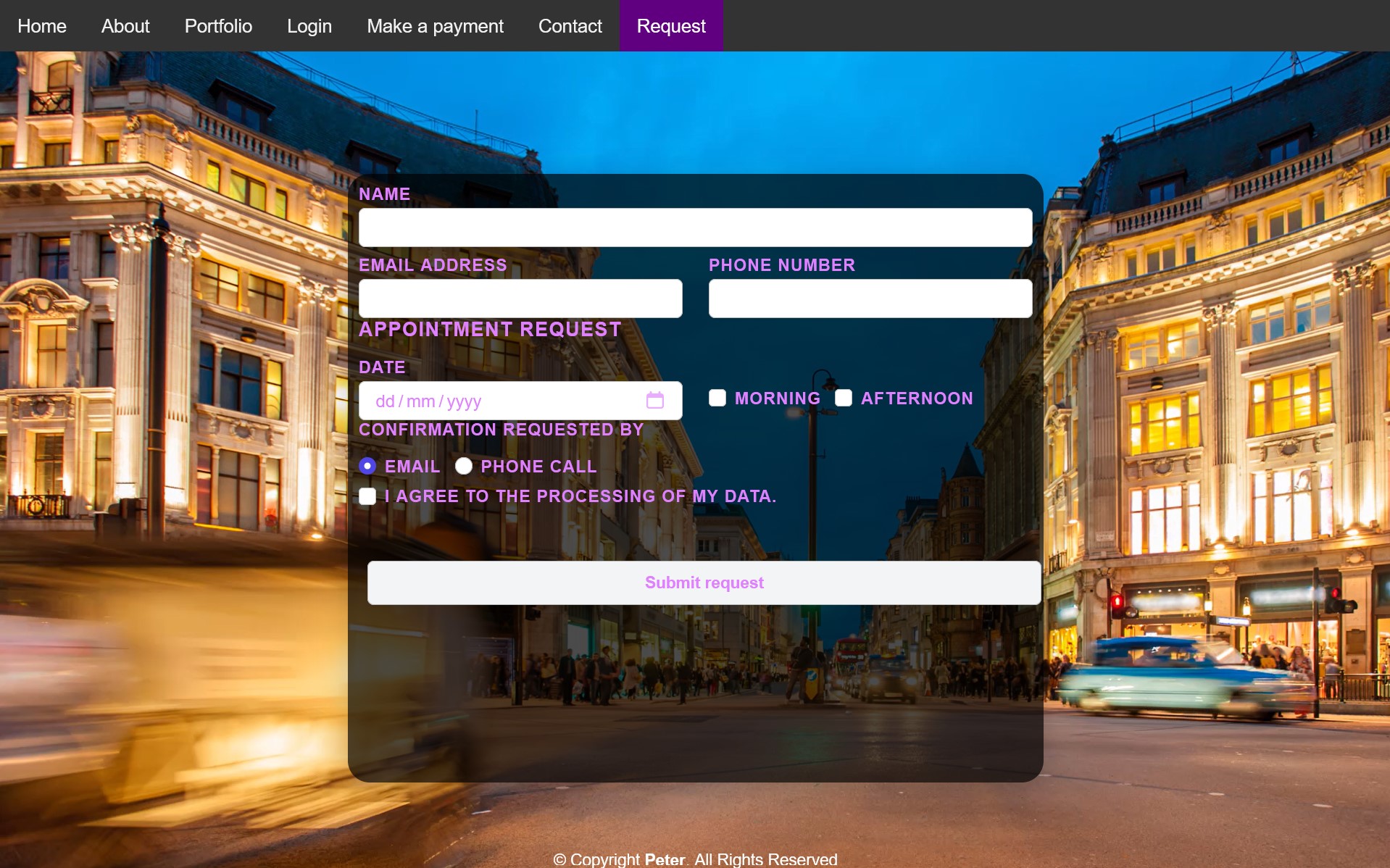This screenshot has height=868, width=1390.
Task: Open the About page in navigation
Action: (x=125, y=26)
